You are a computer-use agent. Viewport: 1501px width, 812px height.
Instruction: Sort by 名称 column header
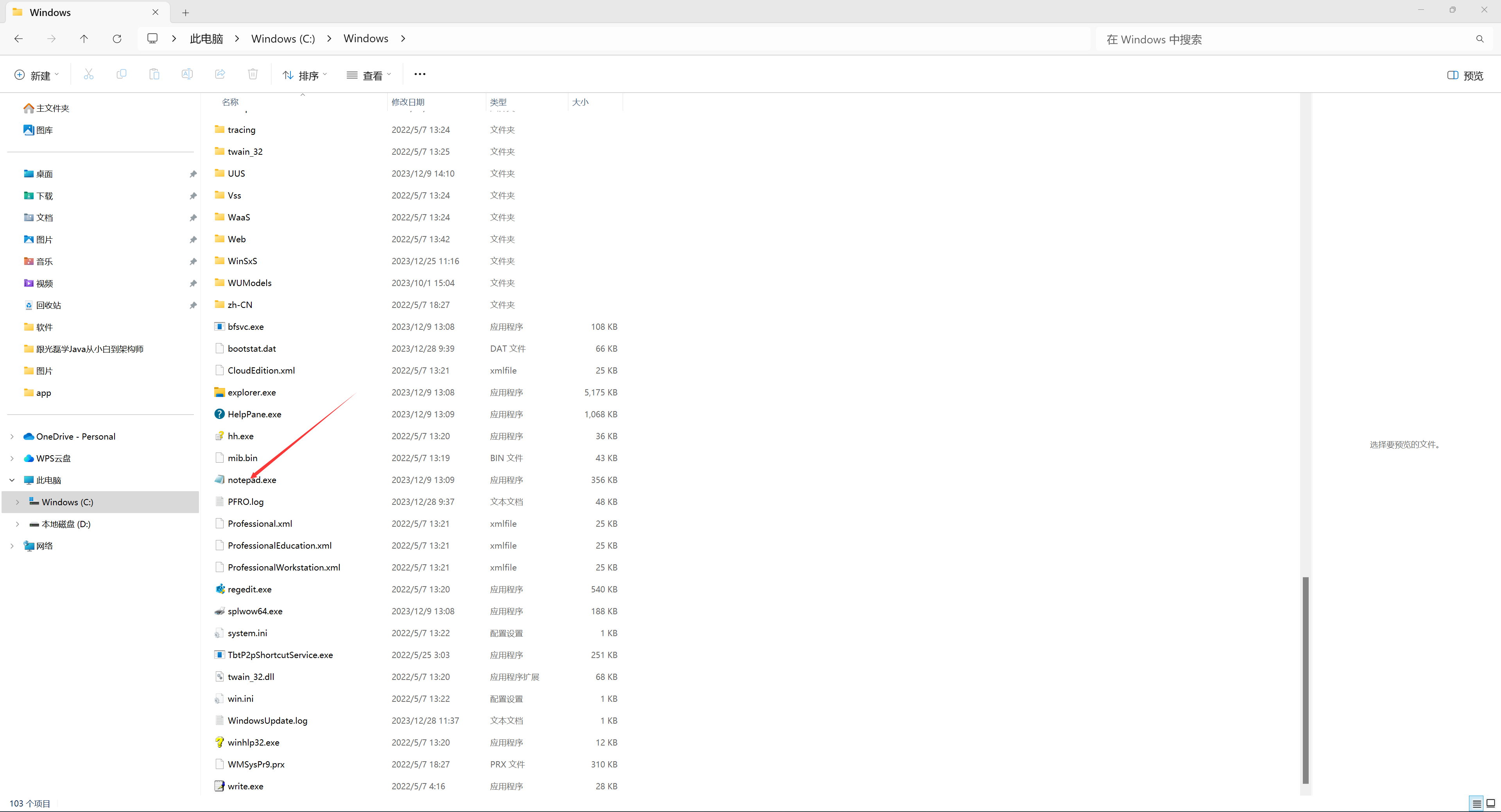(230, 102)
